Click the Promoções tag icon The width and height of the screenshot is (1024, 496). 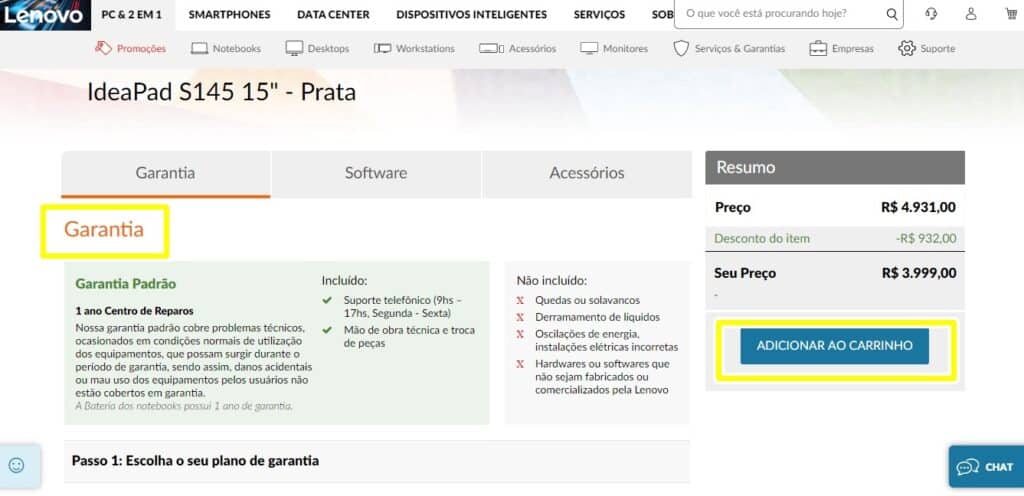tap(103, 48)
